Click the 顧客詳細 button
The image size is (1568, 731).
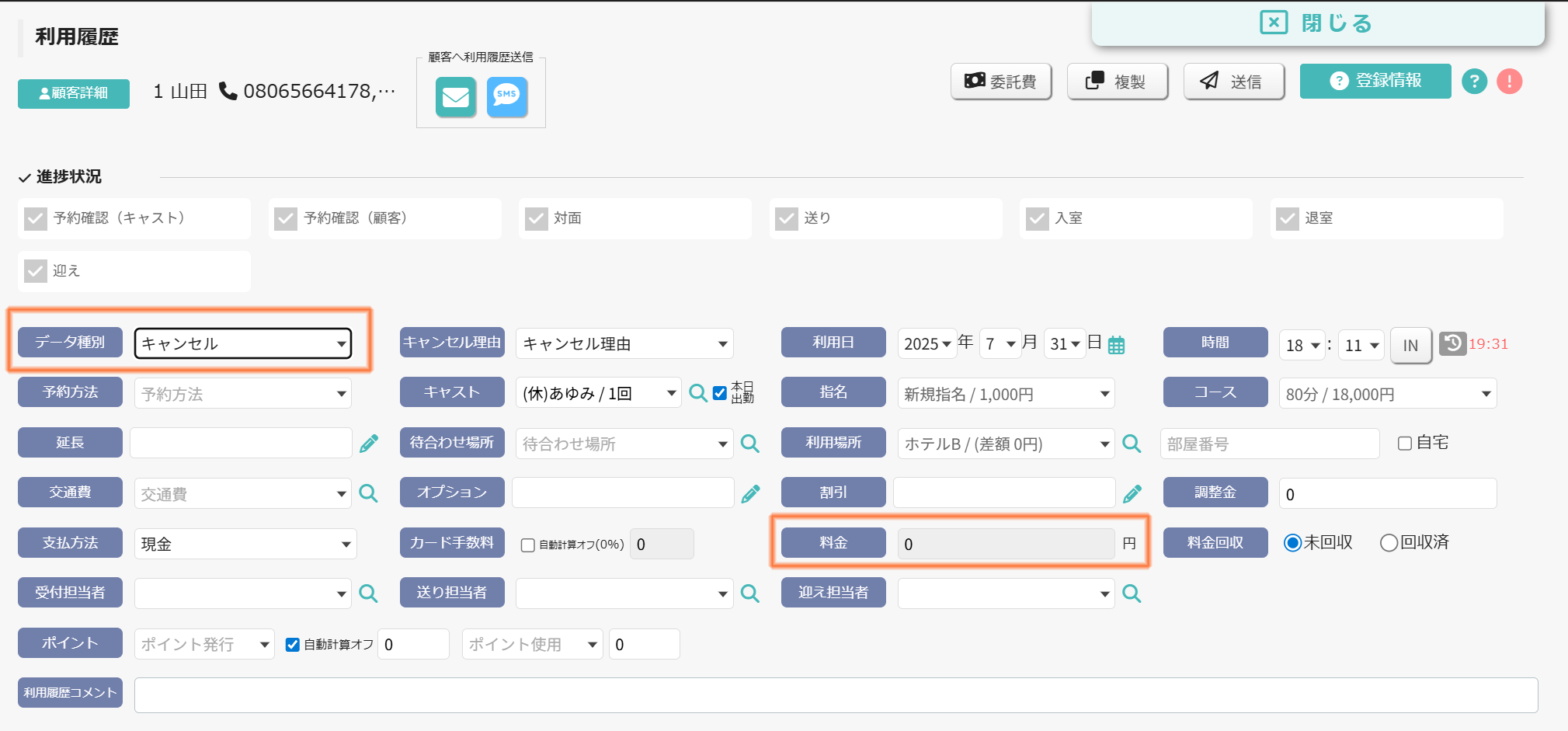tap(74, 93)
